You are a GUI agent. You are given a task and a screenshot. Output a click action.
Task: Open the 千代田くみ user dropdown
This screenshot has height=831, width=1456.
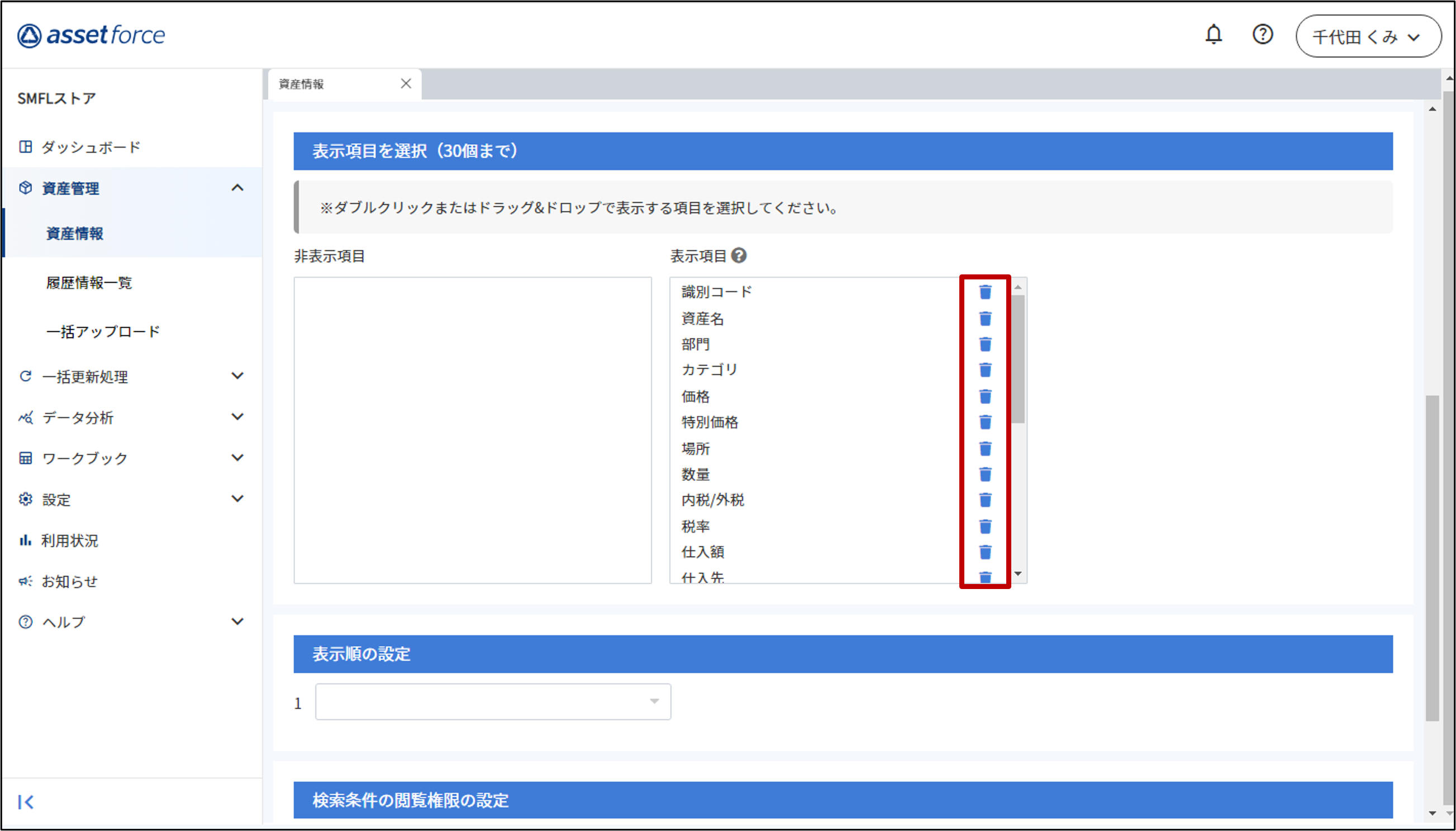[x=1368, y=36]
